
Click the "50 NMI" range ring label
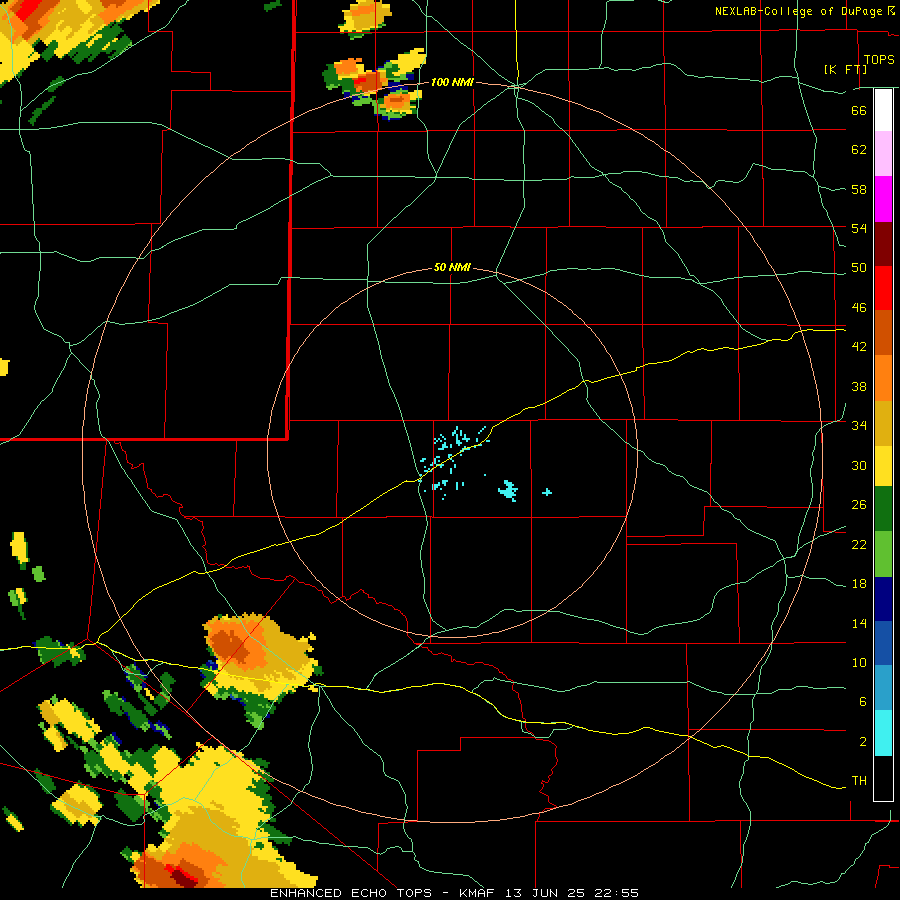pos(452,267)
